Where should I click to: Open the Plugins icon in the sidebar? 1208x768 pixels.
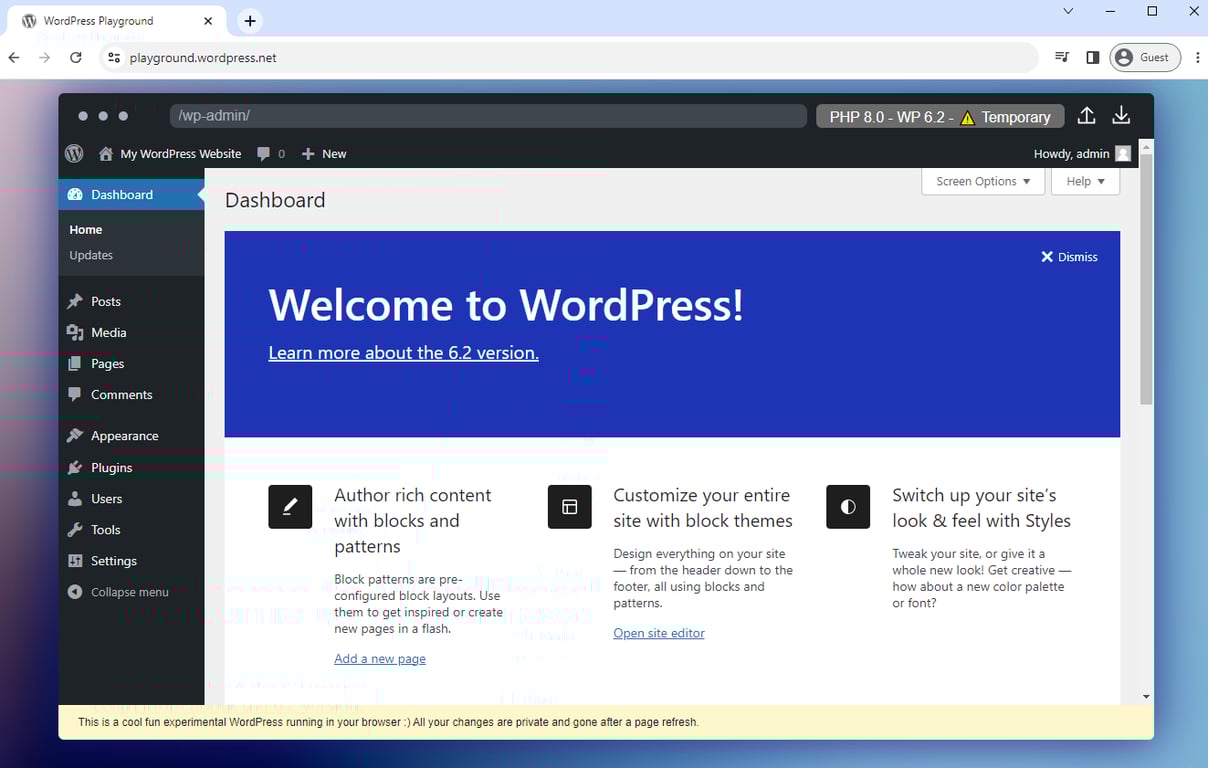(77, 467)
